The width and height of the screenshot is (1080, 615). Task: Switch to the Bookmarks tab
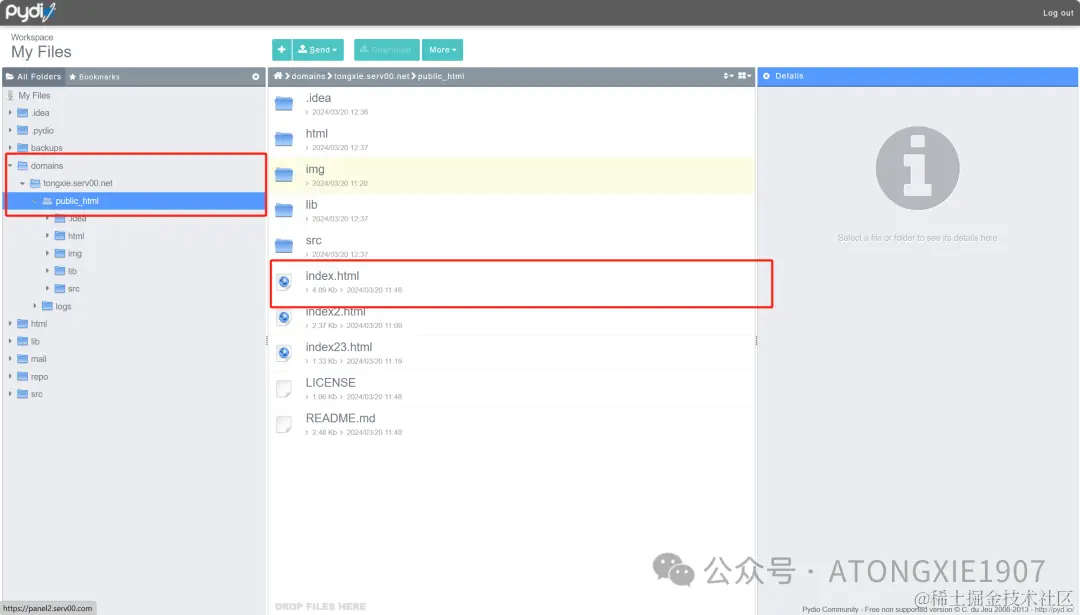(x=94, y=76)
